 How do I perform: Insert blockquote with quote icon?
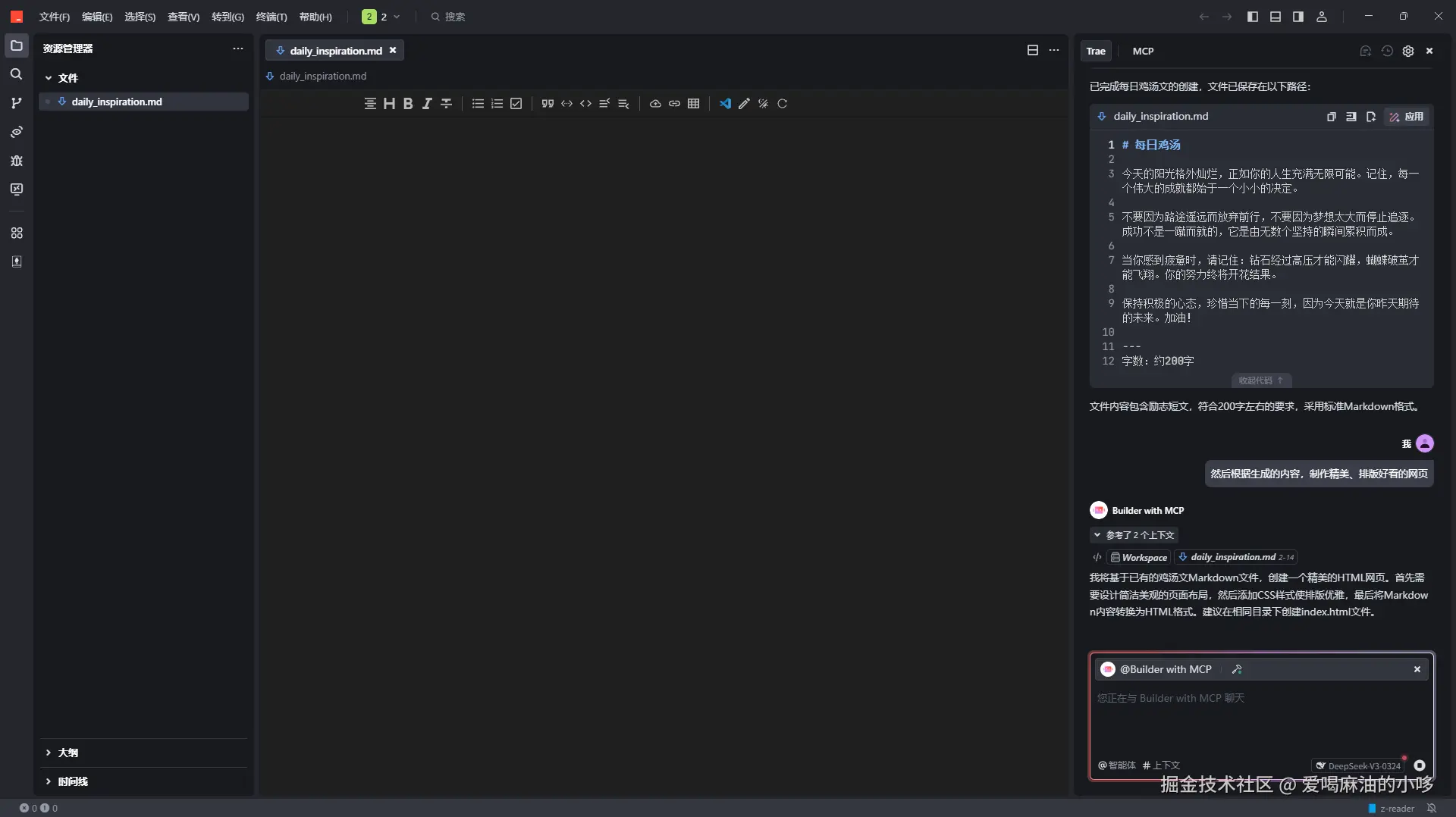click(548, 104)
